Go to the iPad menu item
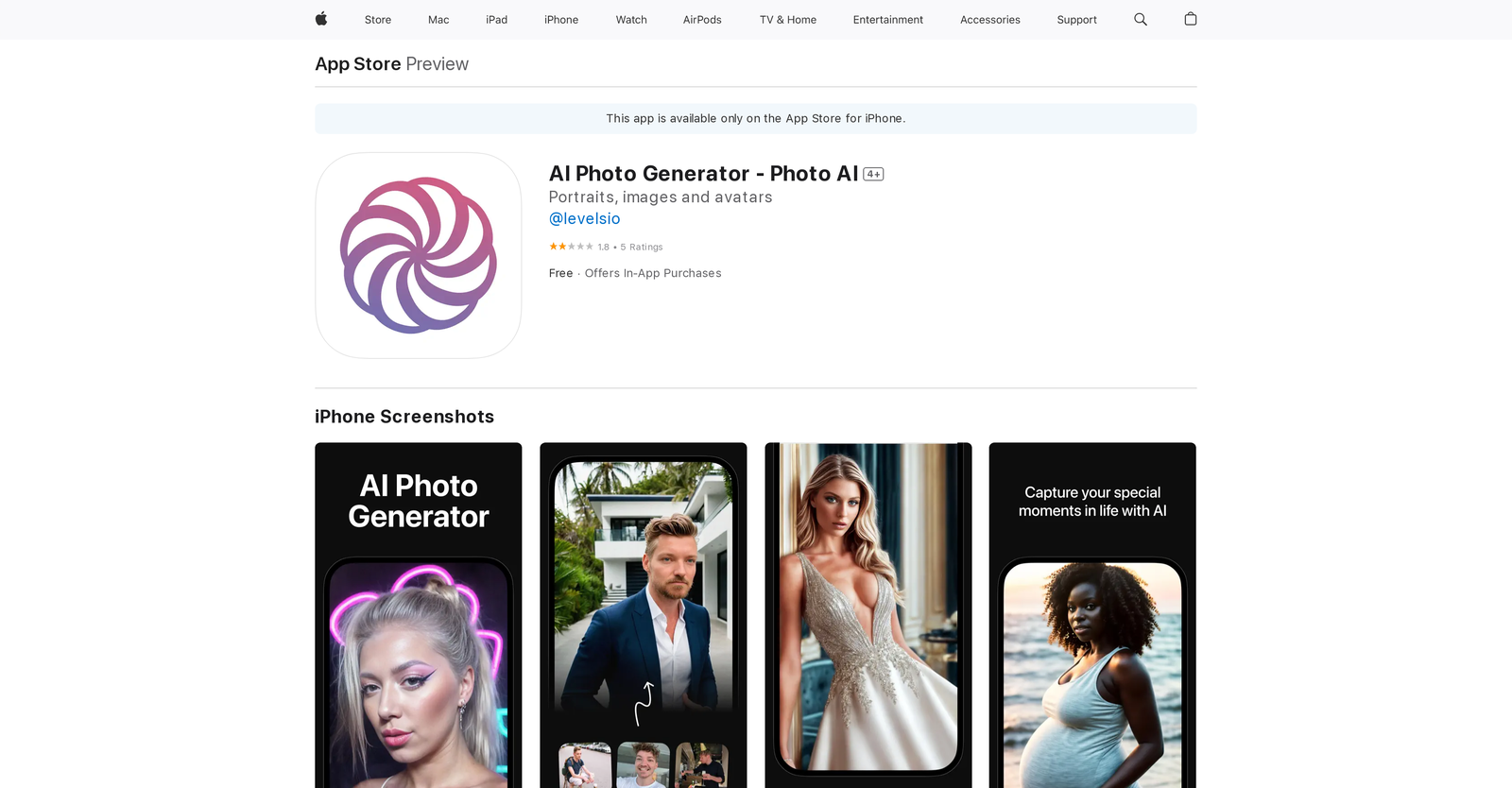Screen dimensions: 1512x788 [497, 20]
